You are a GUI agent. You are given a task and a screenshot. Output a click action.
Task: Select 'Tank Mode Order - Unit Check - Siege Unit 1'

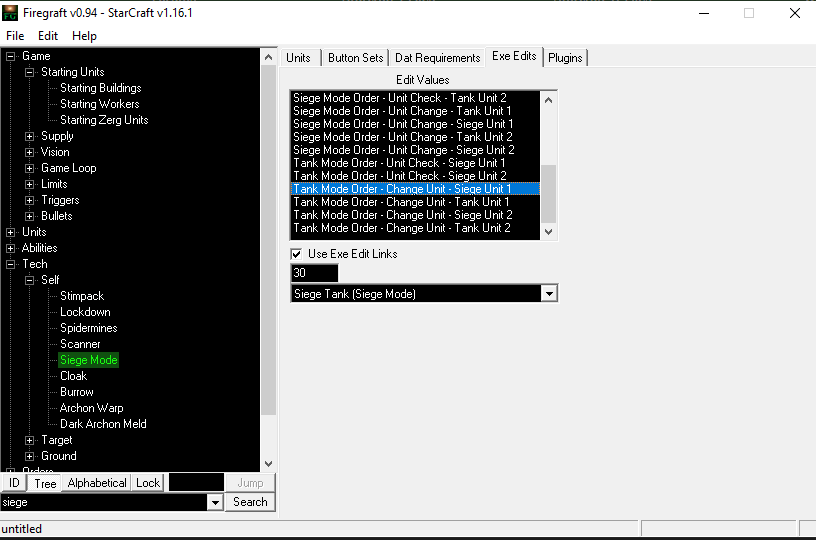pyautogui.click(x=415, y=163)
